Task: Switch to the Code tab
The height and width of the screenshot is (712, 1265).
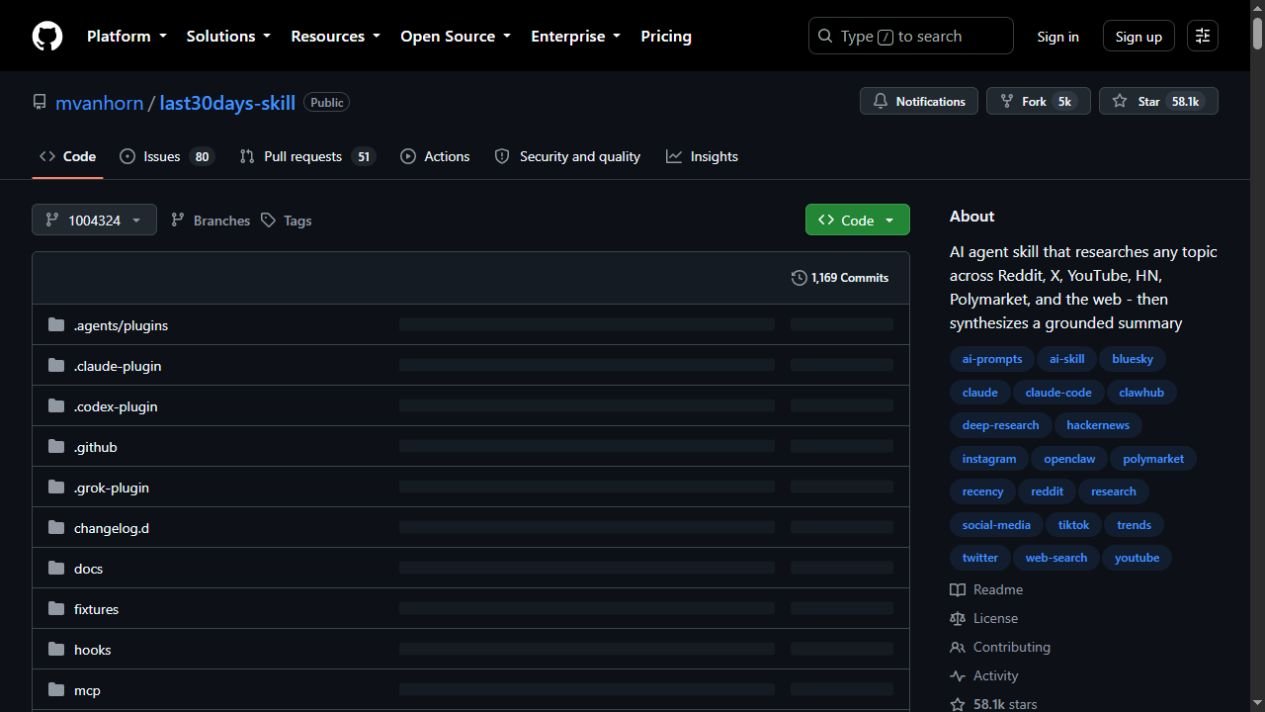Action: click(68, 157)
